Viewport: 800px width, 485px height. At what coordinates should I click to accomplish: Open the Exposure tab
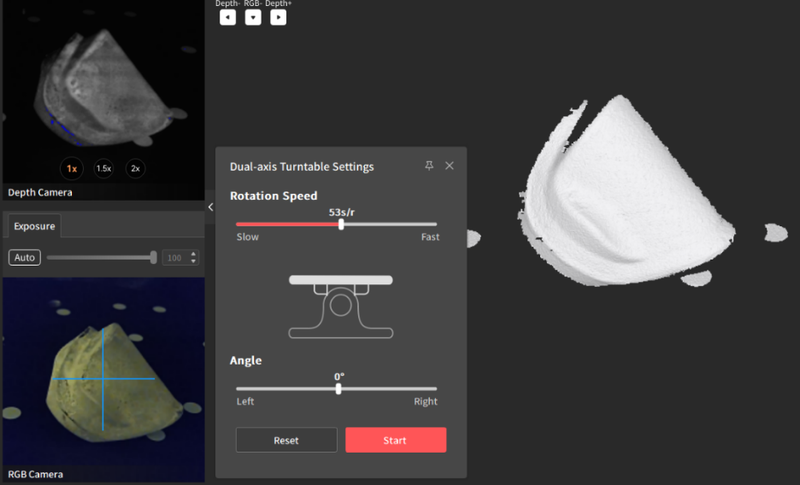click(x=34, y=226)
